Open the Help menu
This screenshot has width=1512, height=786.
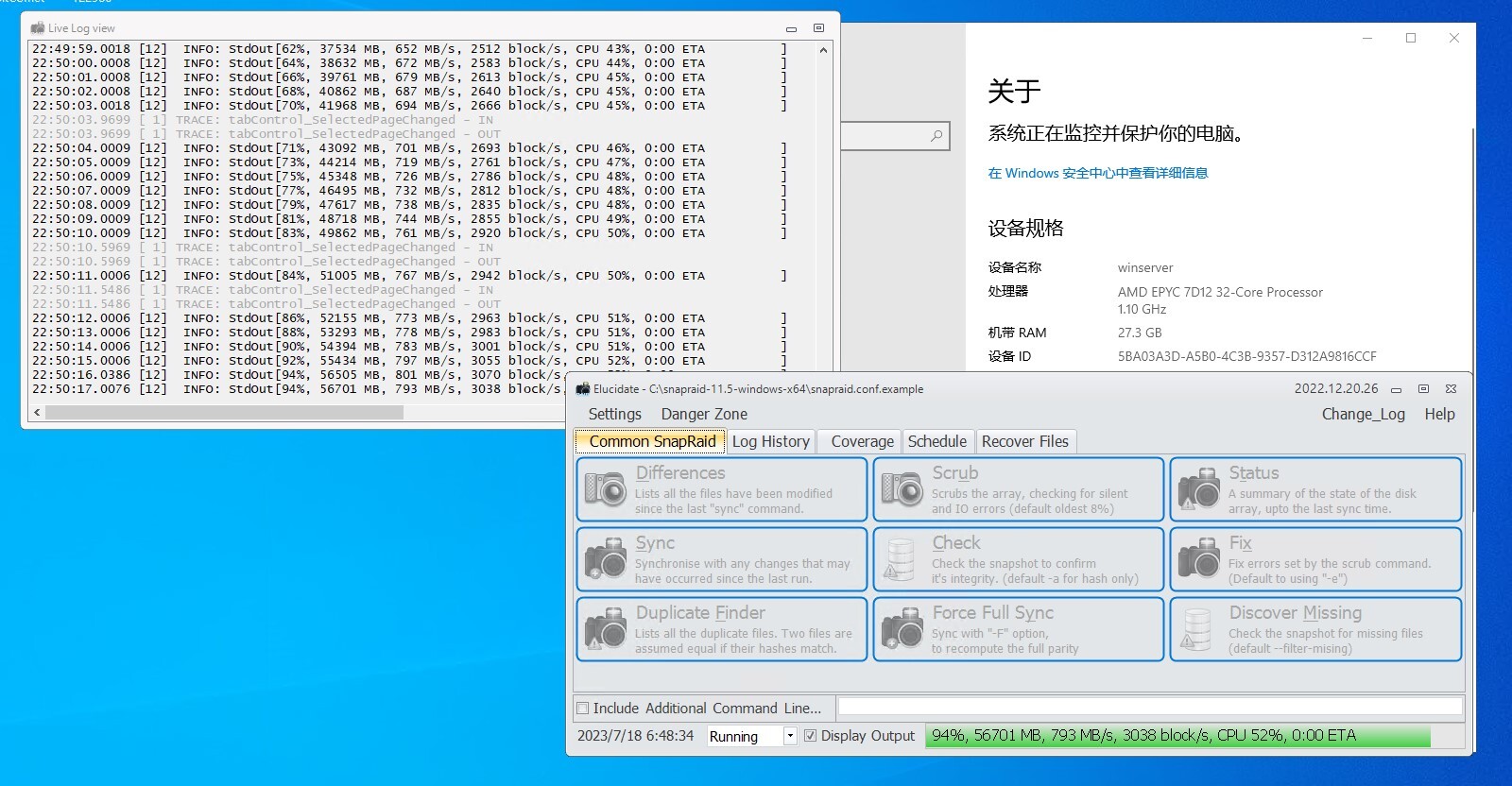tap(1440, 414)
